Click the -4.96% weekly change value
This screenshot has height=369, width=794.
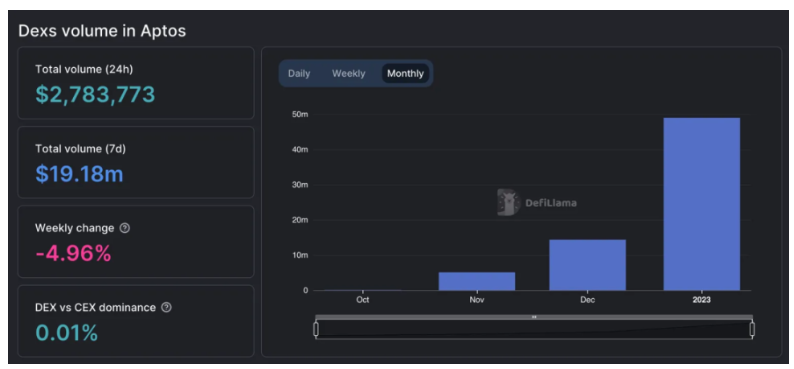click(73, 254)
